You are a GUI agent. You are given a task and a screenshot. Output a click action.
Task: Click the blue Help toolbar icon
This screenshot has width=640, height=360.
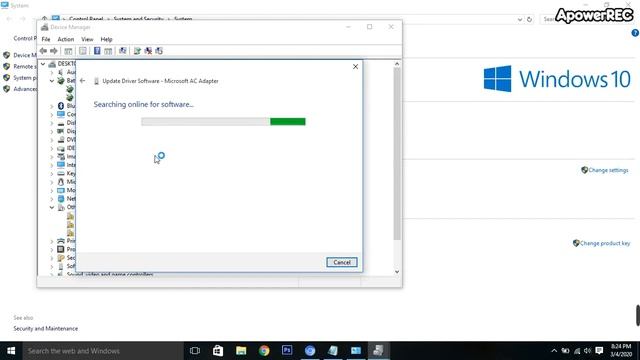tap(97, 51)
